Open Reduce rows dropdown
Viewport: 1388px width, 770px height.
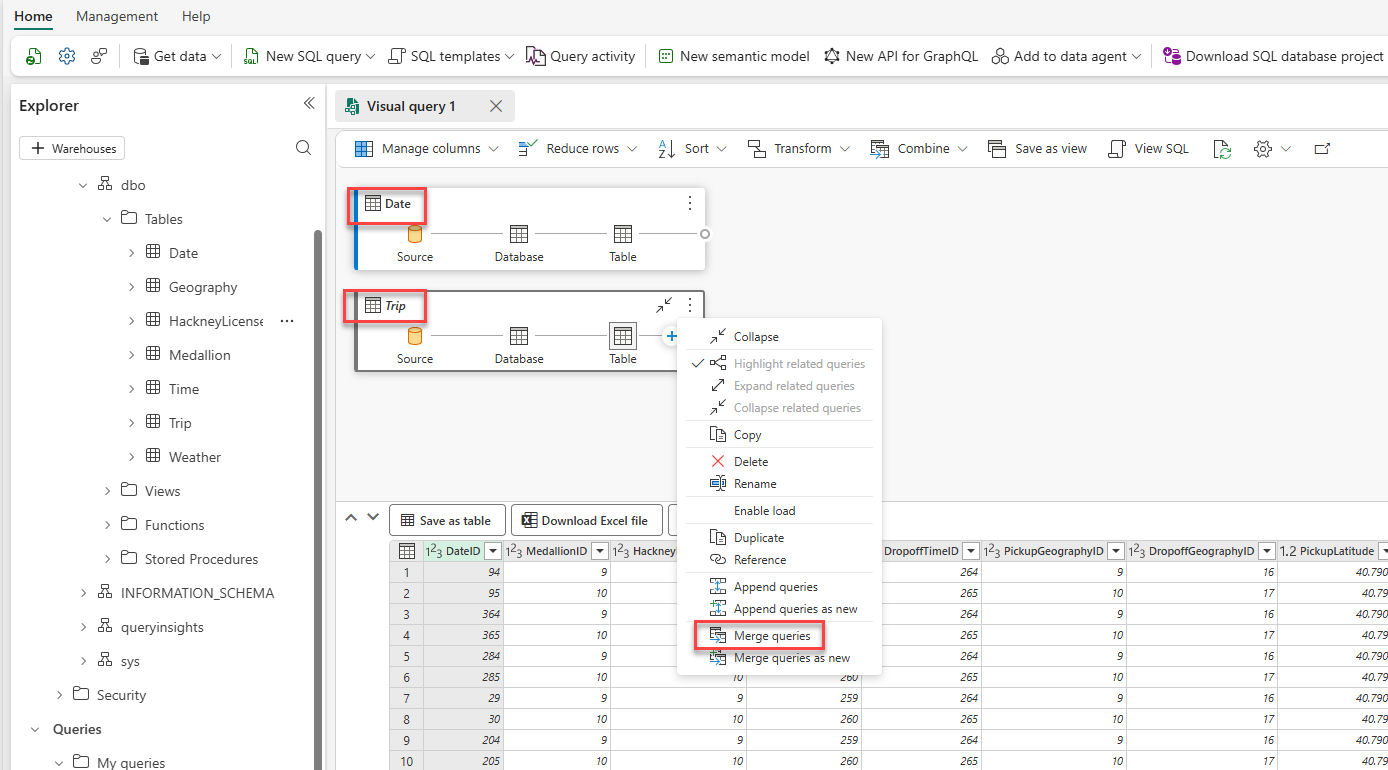tap(577, 148)
